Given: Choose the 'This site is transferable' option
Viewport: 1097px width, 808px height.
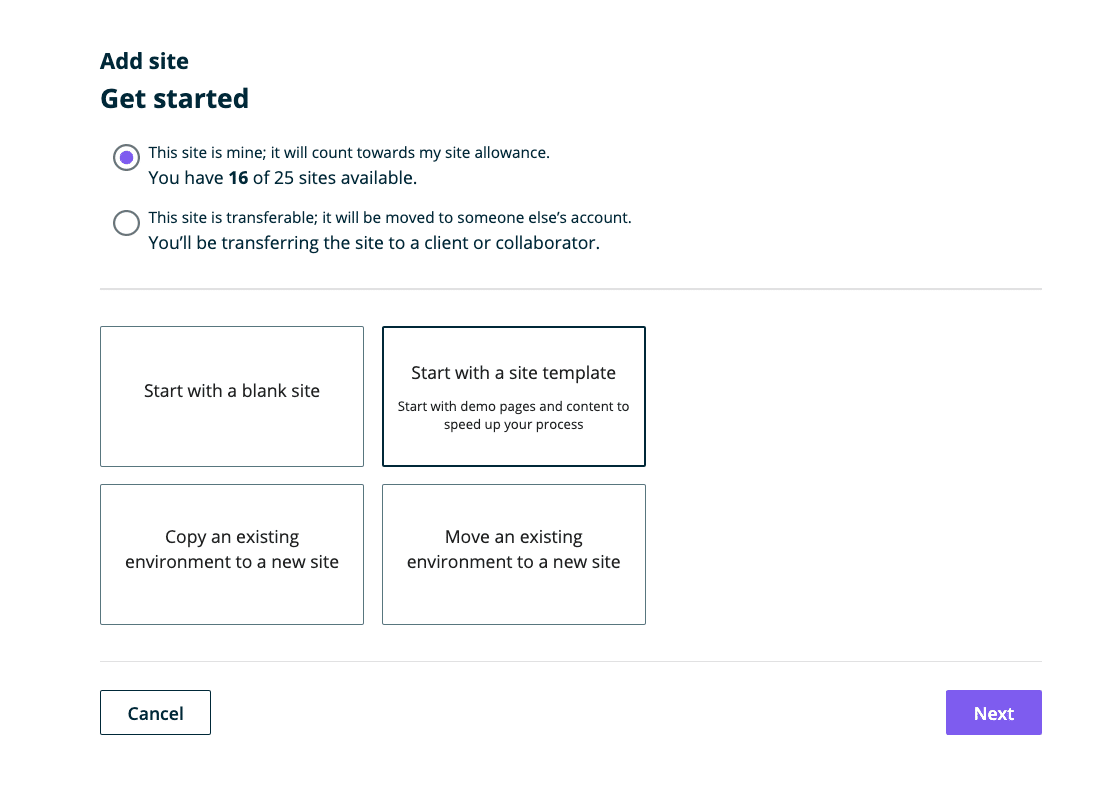Looking at the screenshot, I should click(126, 222).
